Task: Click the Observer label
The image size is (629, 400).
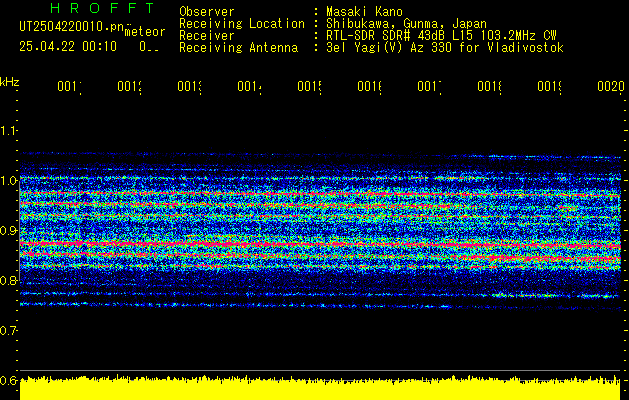Action: point(207,11)
